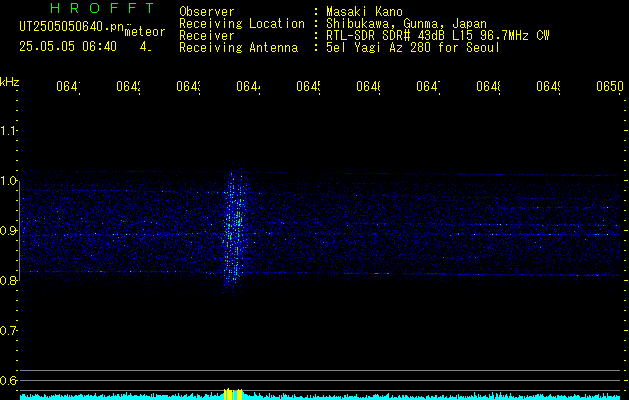Image resolution: width=629 pixels, height=400 pixels.
Task: Click the 0650 time axis marker
Action: [610, 87]
